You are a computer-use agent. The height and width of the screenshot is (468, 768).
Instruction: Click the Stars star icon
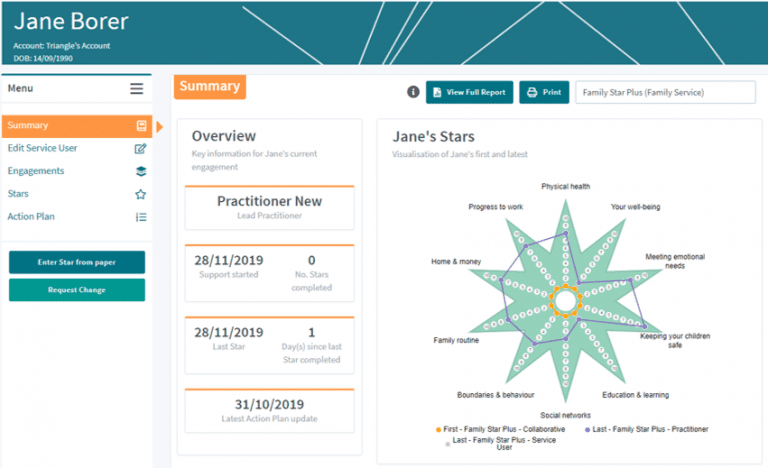click(141, 194)
